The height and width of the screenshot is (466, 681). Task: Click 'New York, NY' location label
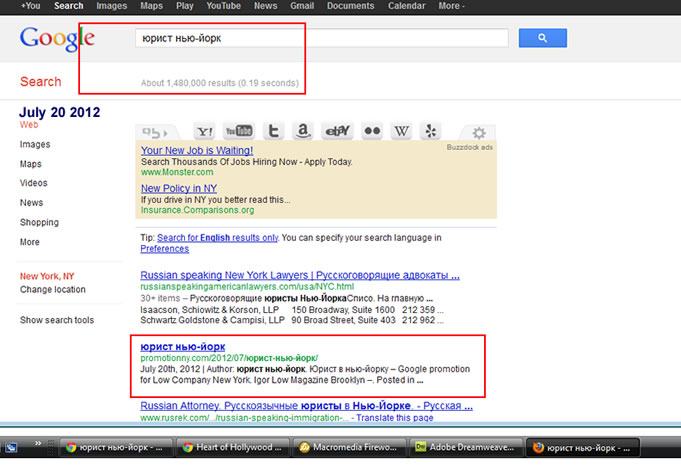[x=47, y=276]
